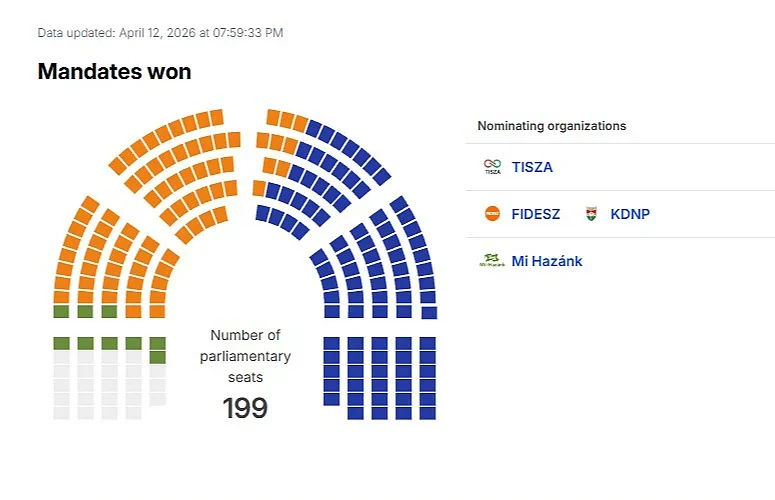Follow the KDNP party link
Image resolution: width=775 pixels, height=500 pixels.
click(x=630, y=214)
